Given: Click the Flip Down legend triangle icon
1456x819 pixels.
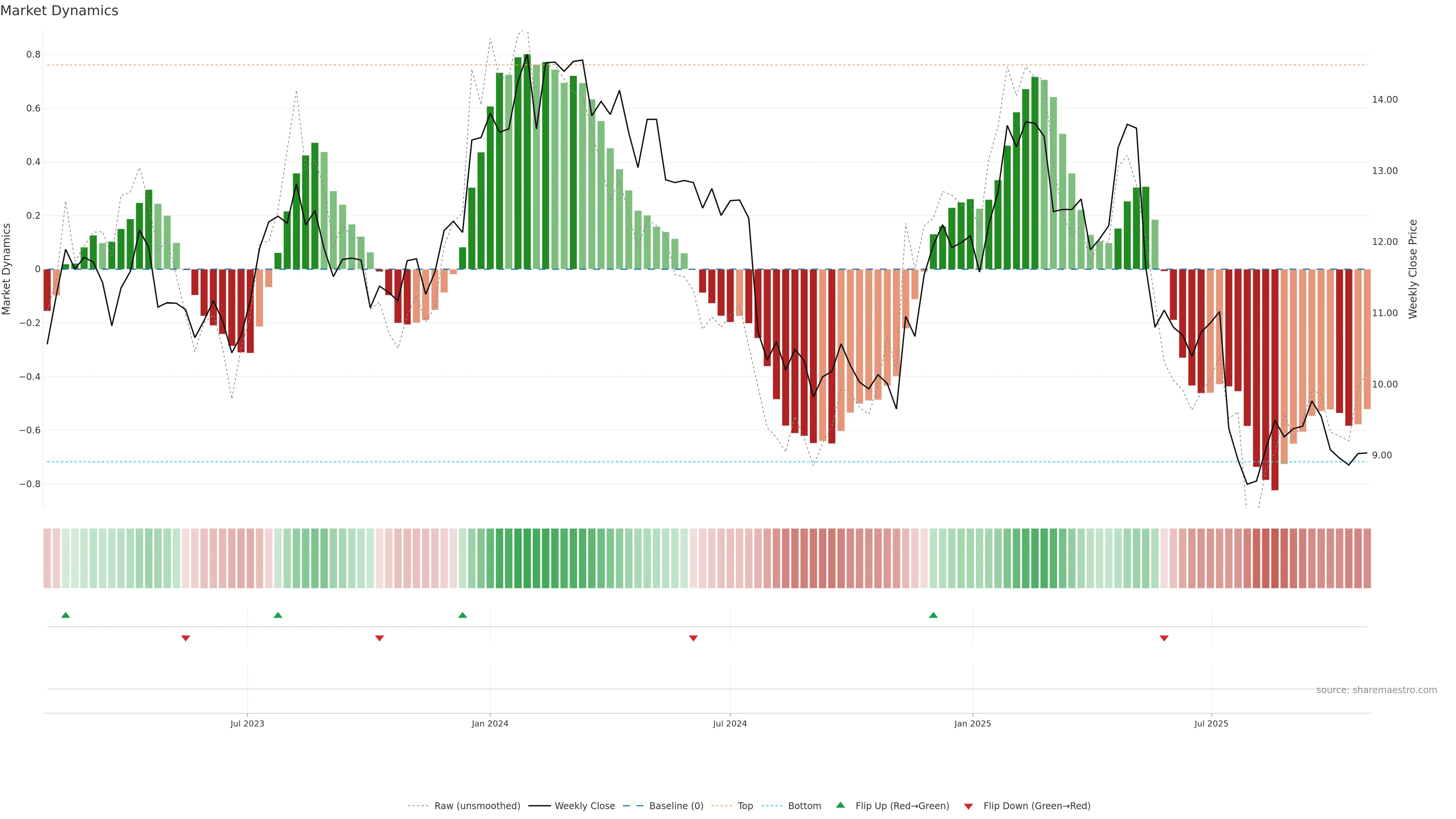Looking at the screenshot, I should (x=968, y=806).
